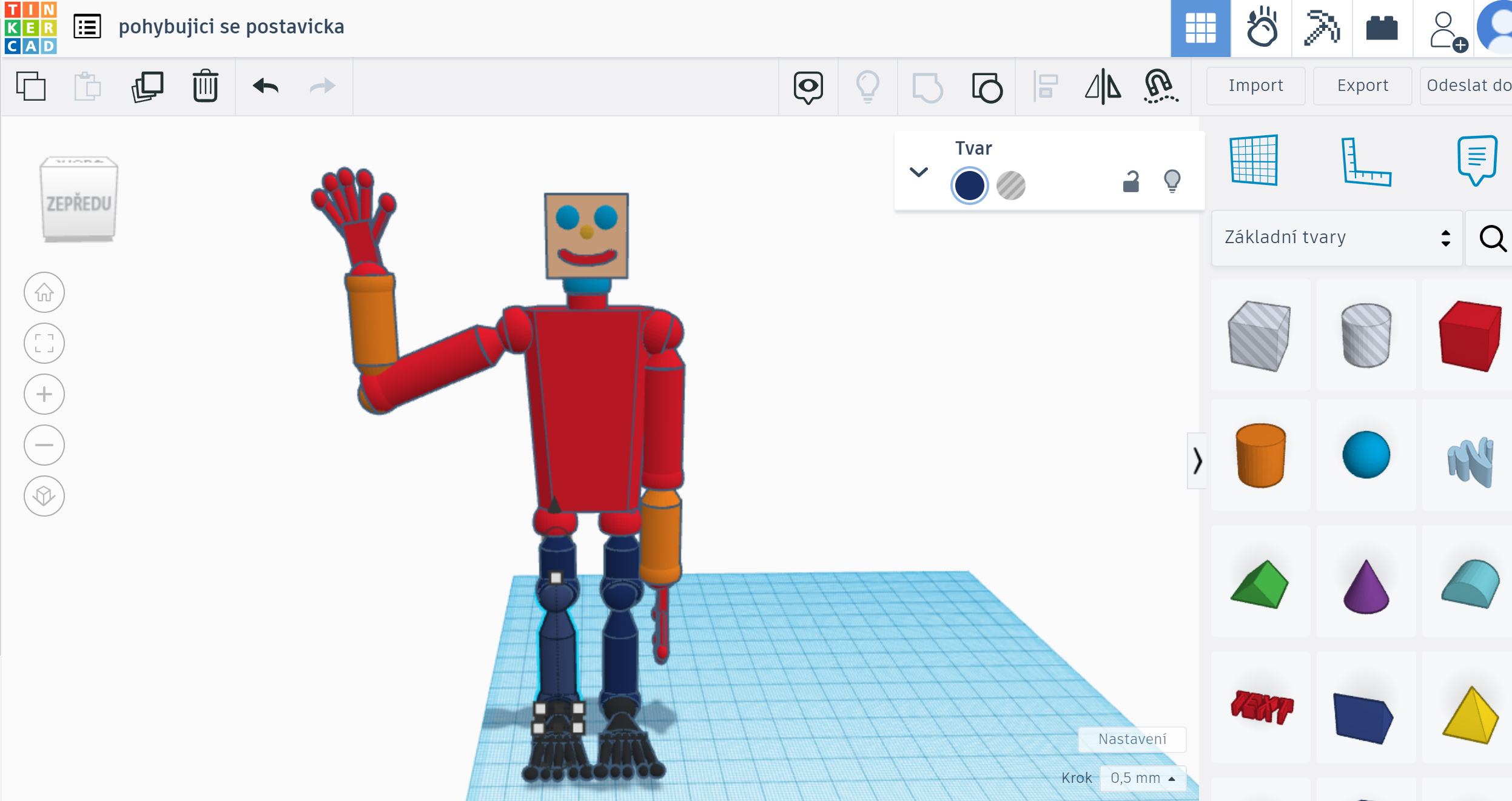This screenshot has width=1512, height=801.
Task: Switch to the 3D design grid tab
Action: click(x=1200, y=28)
